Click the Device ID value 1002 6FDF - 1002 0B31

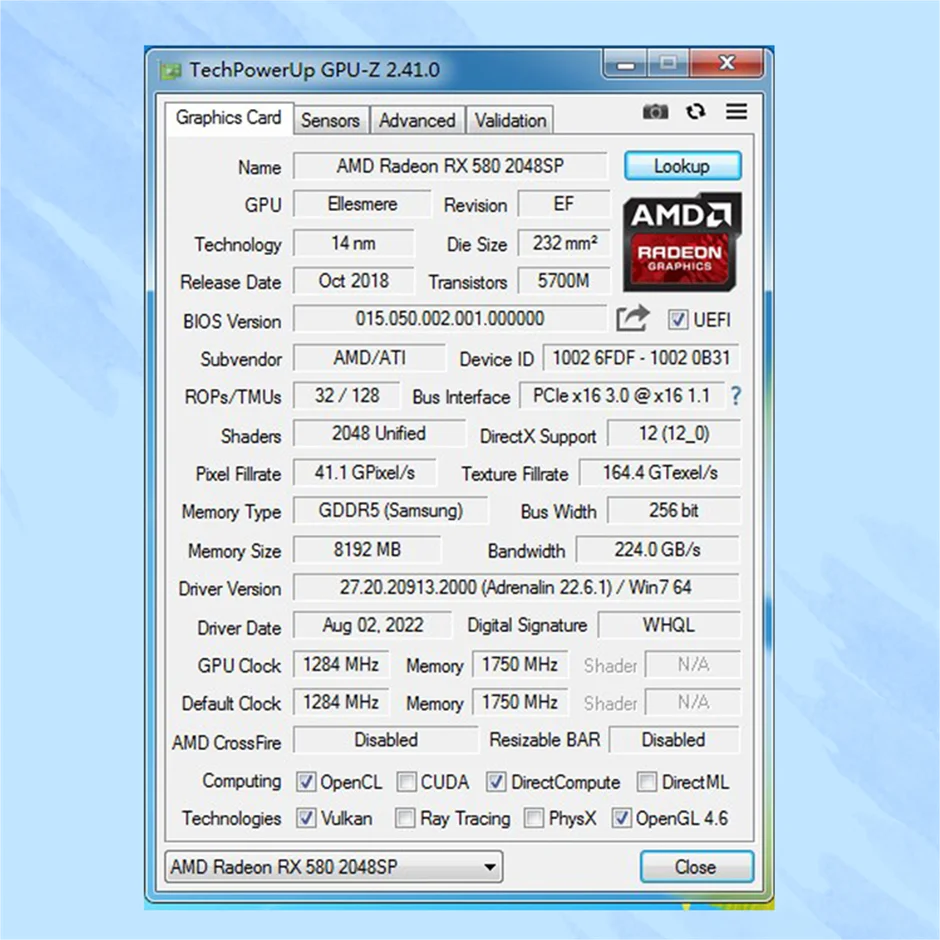pos(641,358)
